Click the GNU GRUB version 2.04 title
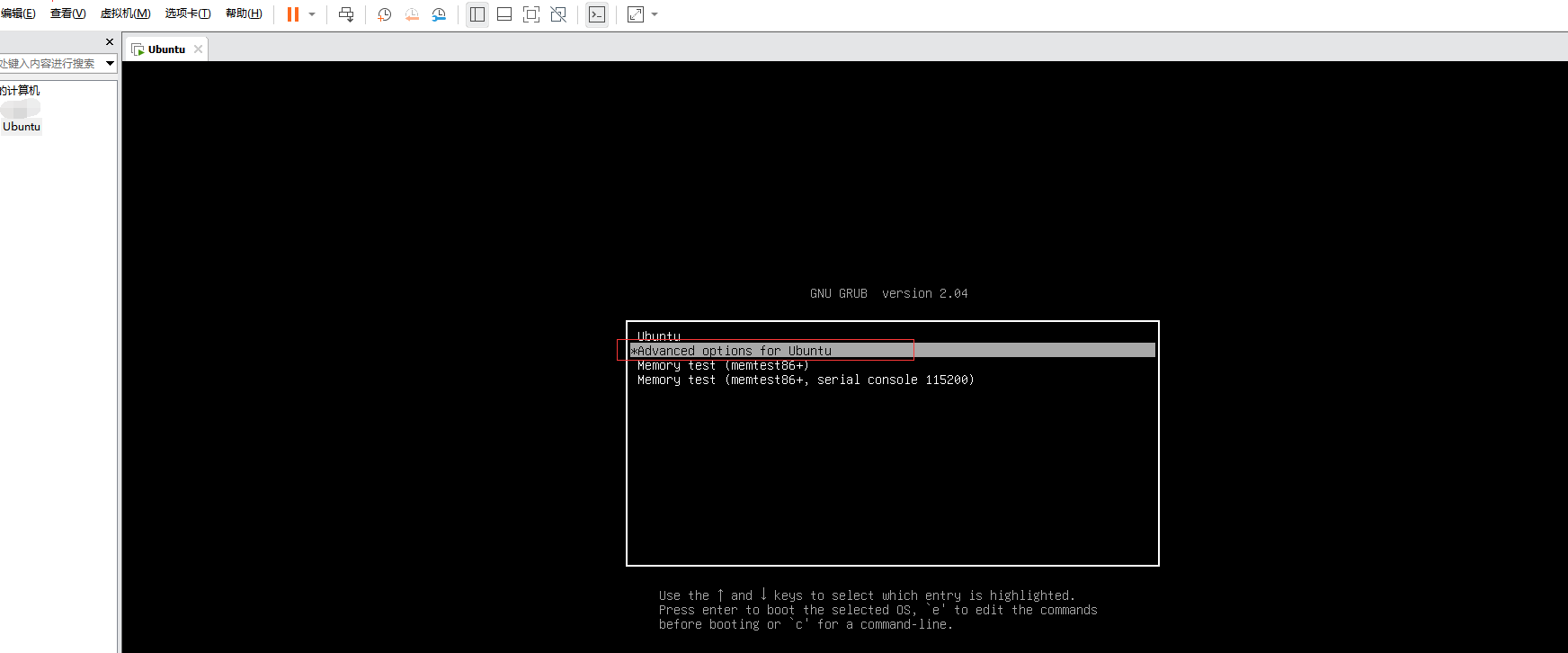1568x653 pixels. point(888,293)
